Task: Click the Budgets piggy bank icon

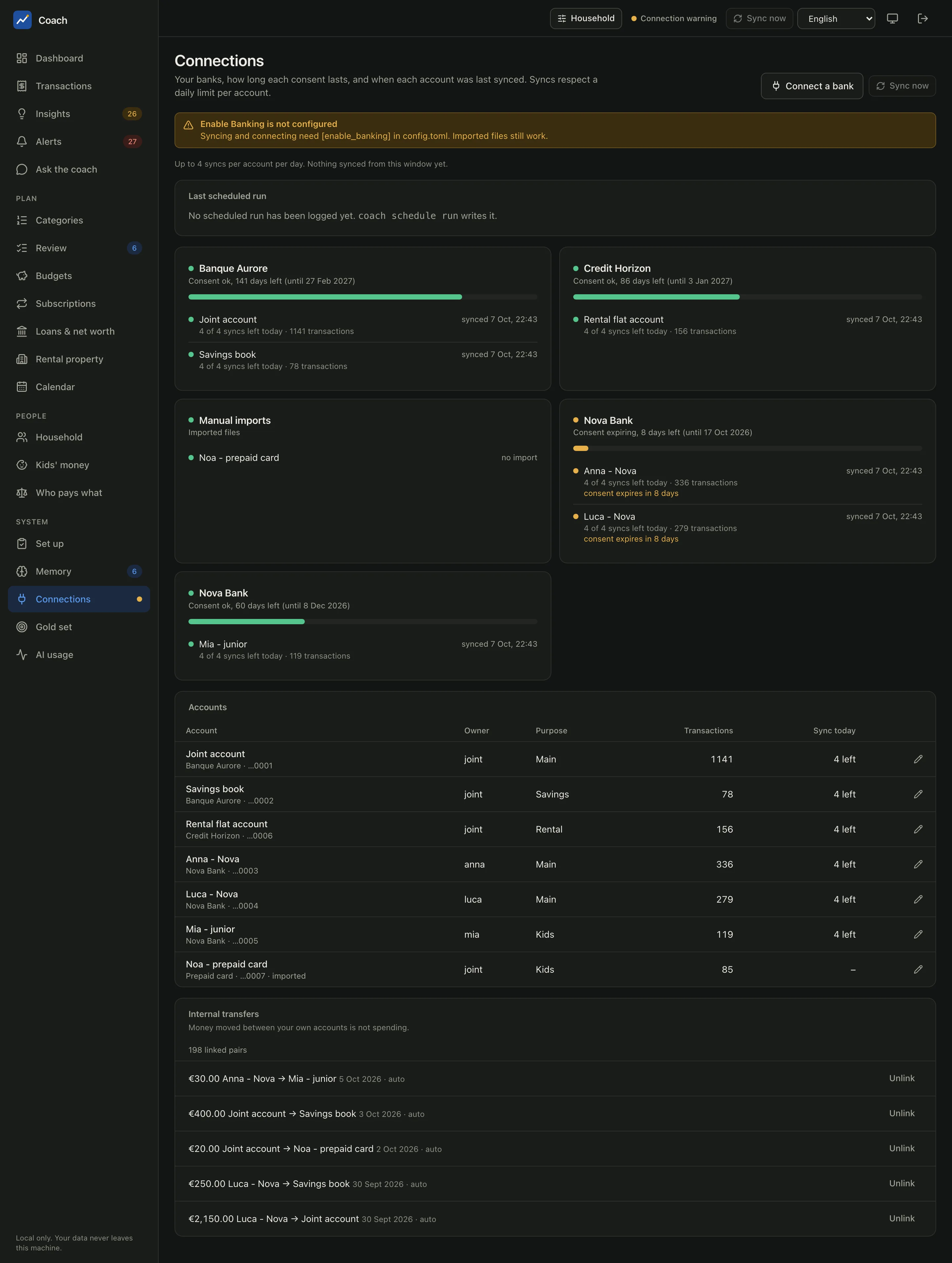Action: pyautogui.click(x=22, y=276)
